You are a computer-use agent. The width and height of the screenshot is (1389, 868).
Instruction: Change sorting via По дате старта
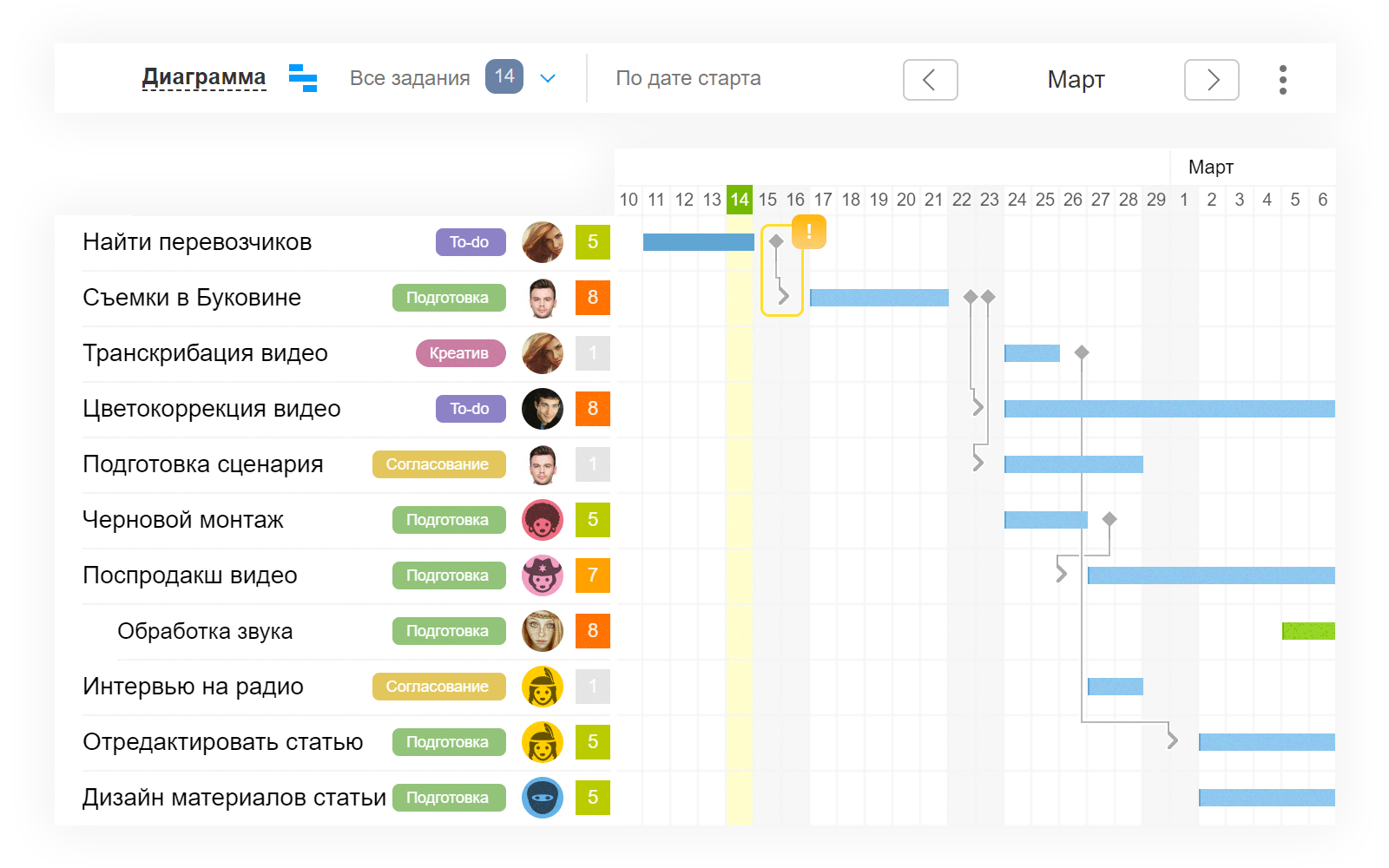pyautogui.click(x=688, y=78)
